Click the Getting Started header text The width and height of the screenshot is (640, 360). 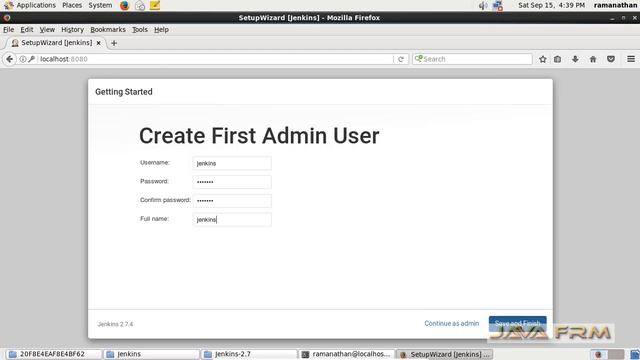124,92
